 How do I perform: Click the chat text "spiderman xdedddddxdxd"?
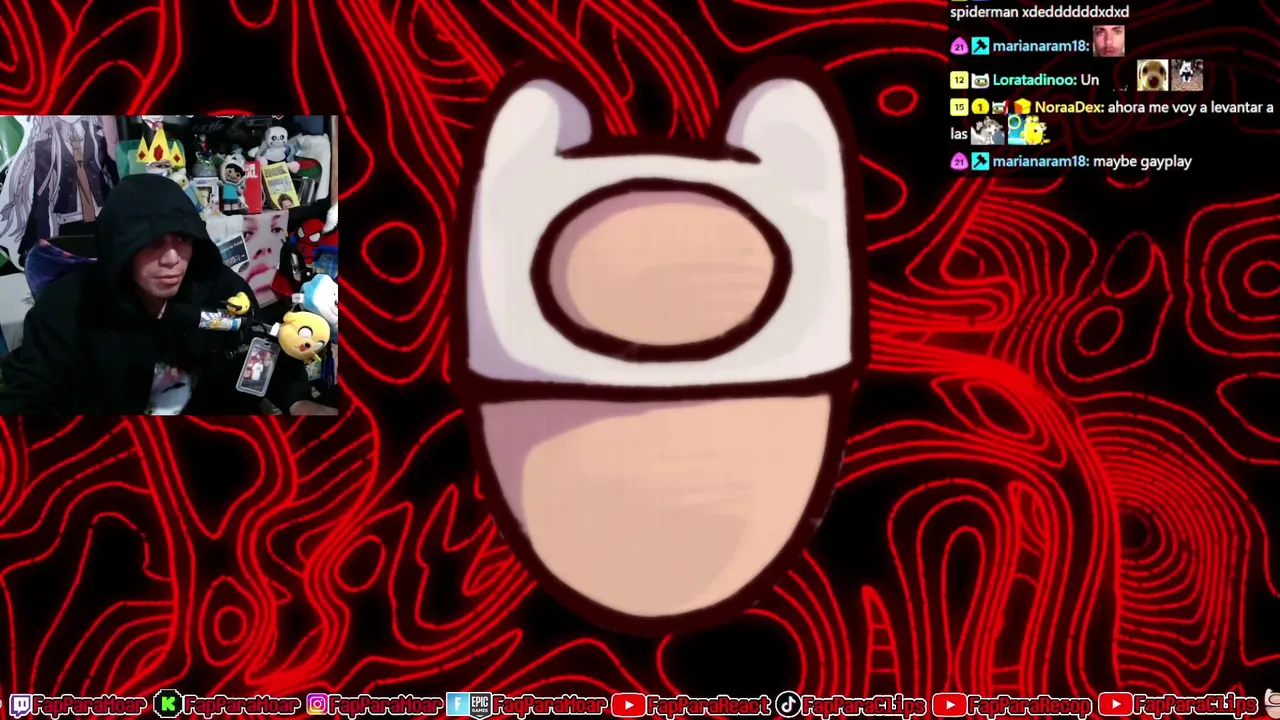pos(1039,12)
